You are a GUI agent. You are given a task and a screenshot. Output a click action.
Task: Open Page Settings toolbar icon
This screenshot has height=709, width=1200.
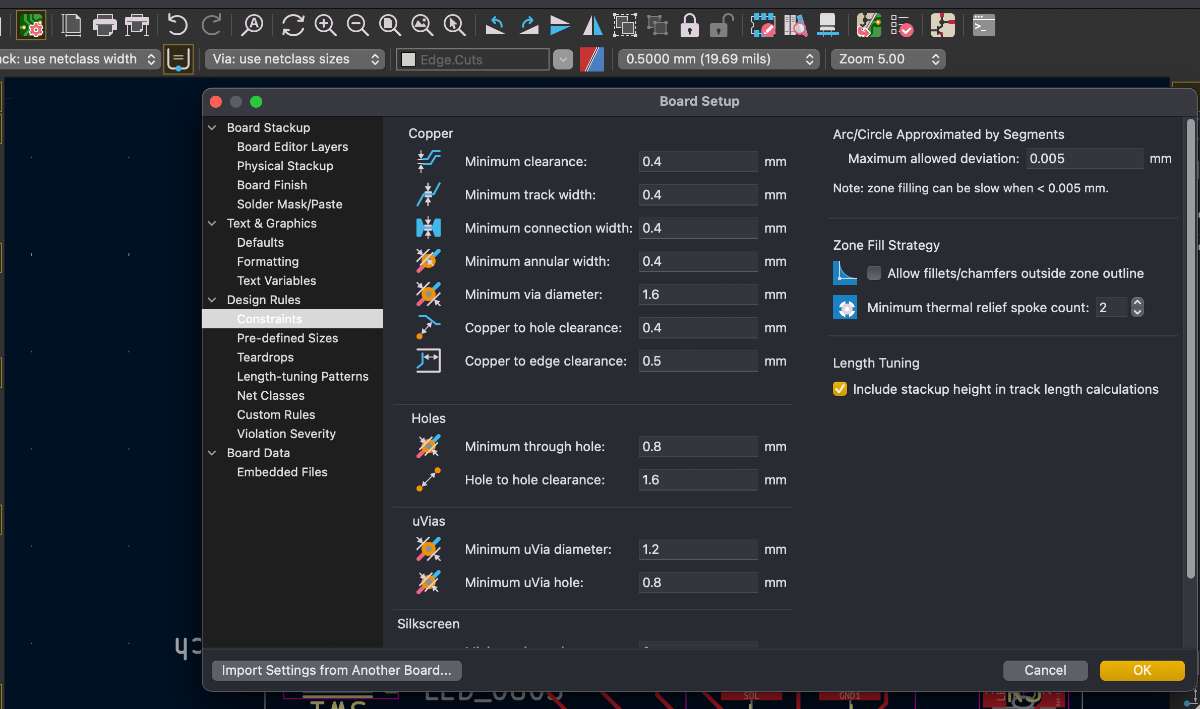tap(71, 24)
